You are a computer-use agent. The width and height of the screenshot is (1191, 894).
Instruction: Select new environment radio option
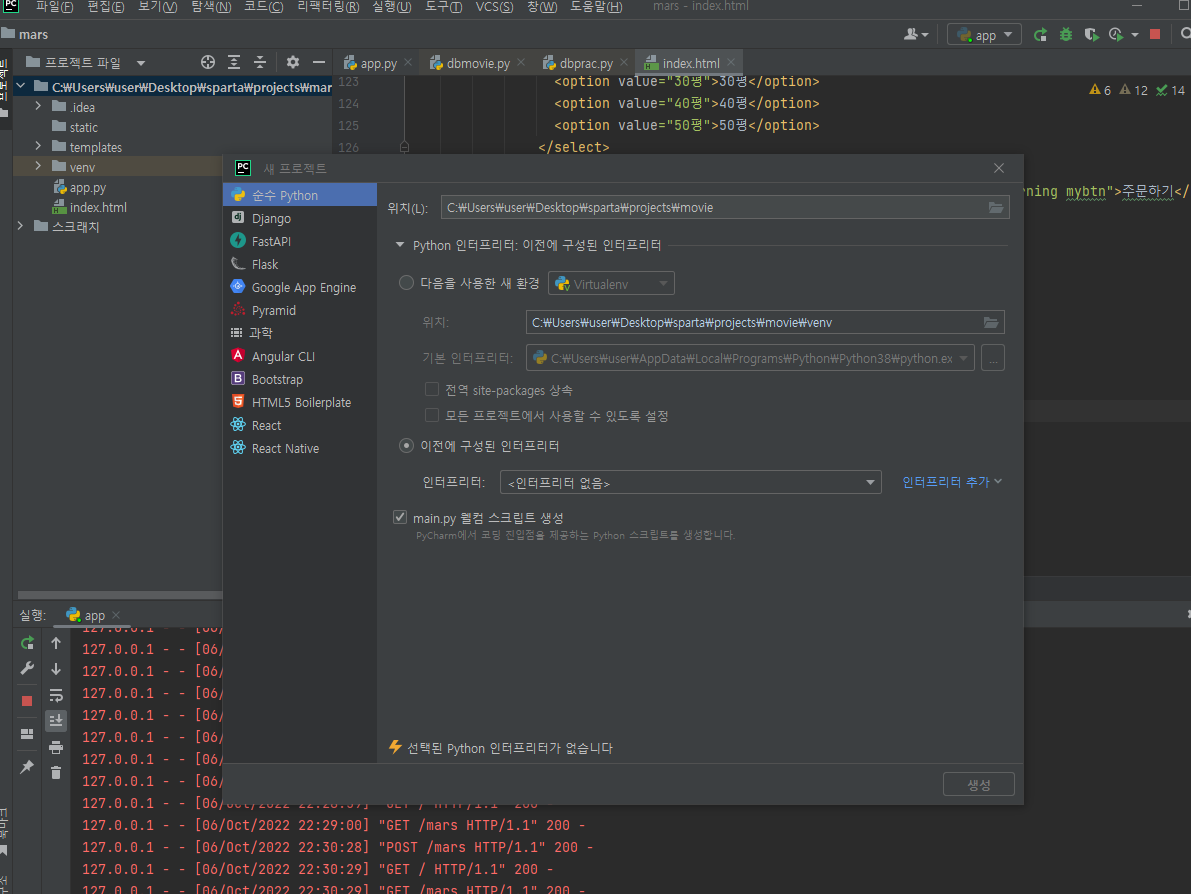pos(406,283)
